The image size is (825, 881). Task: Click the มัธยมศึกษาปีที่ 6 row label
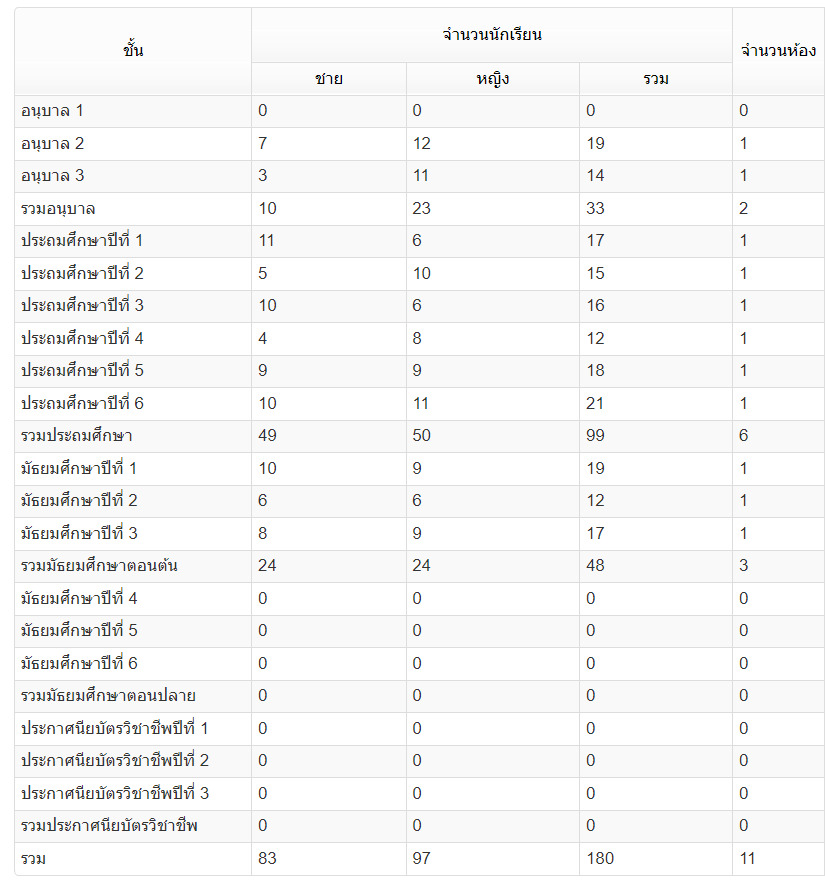[x=79, y=664]
